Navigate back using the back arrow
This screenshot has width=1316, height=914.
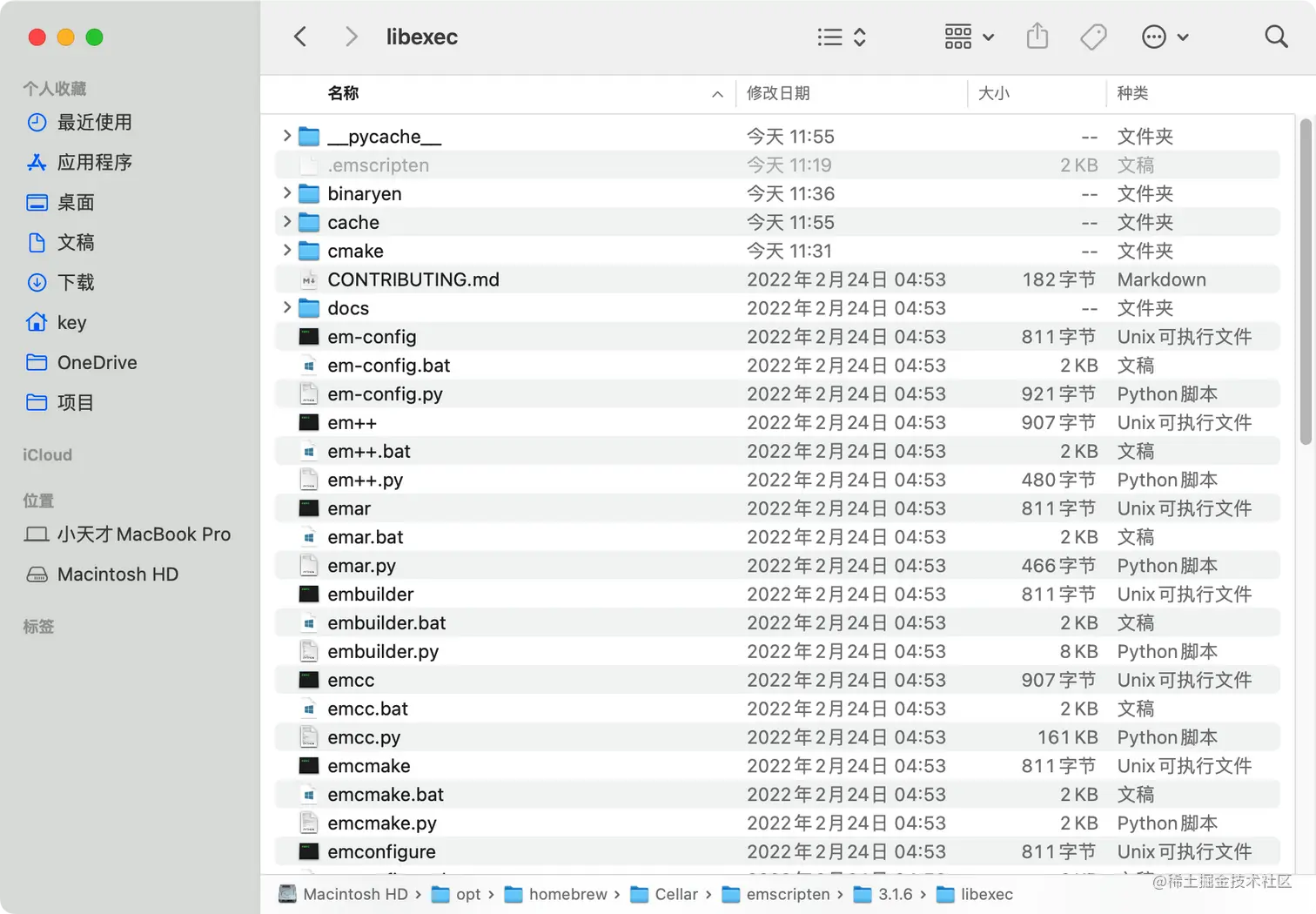pyautogui.click(x=299, y=37)
